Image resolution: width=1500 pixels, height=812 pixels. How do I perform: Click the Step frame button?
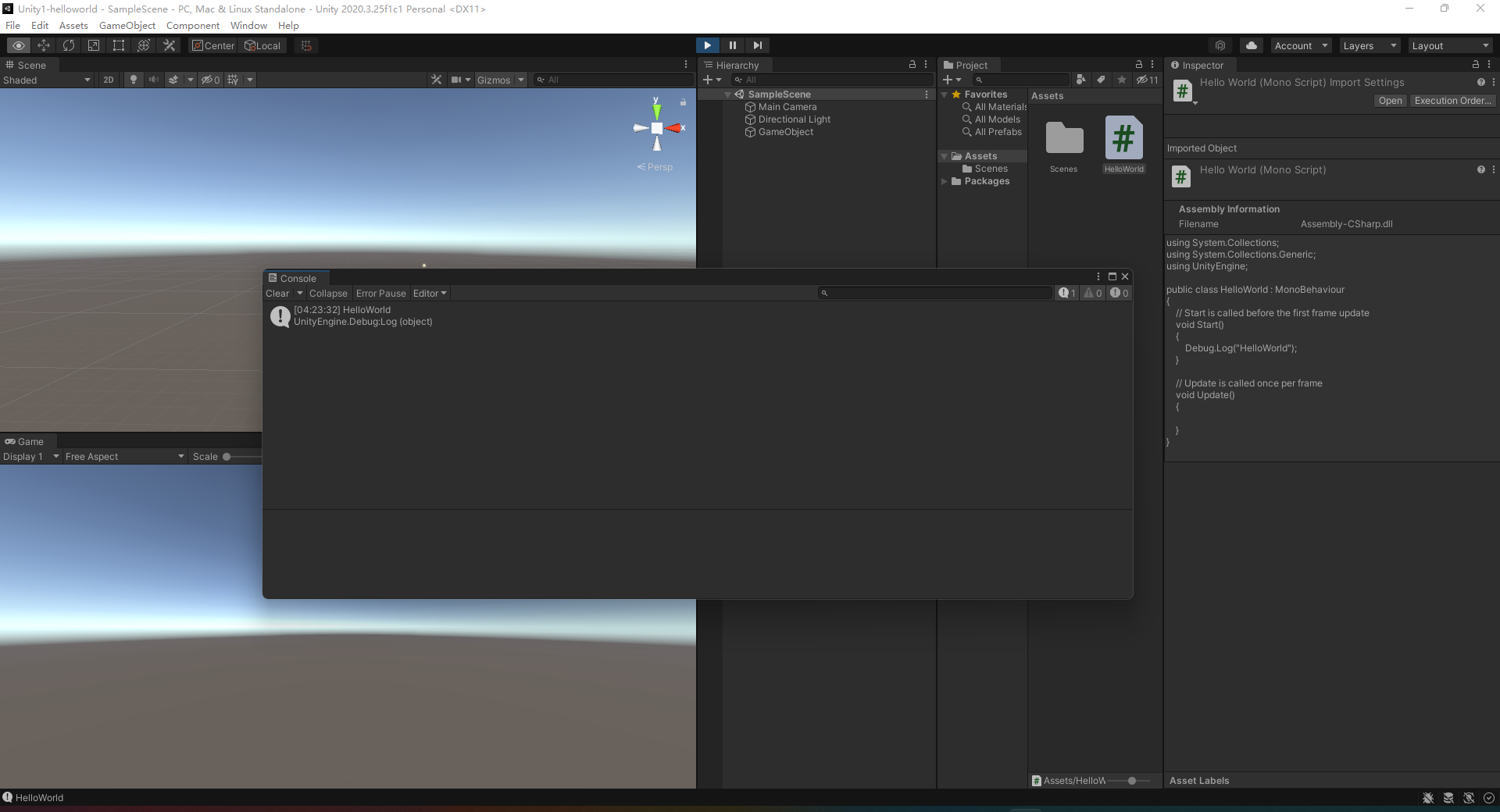[x=757, y=45]
